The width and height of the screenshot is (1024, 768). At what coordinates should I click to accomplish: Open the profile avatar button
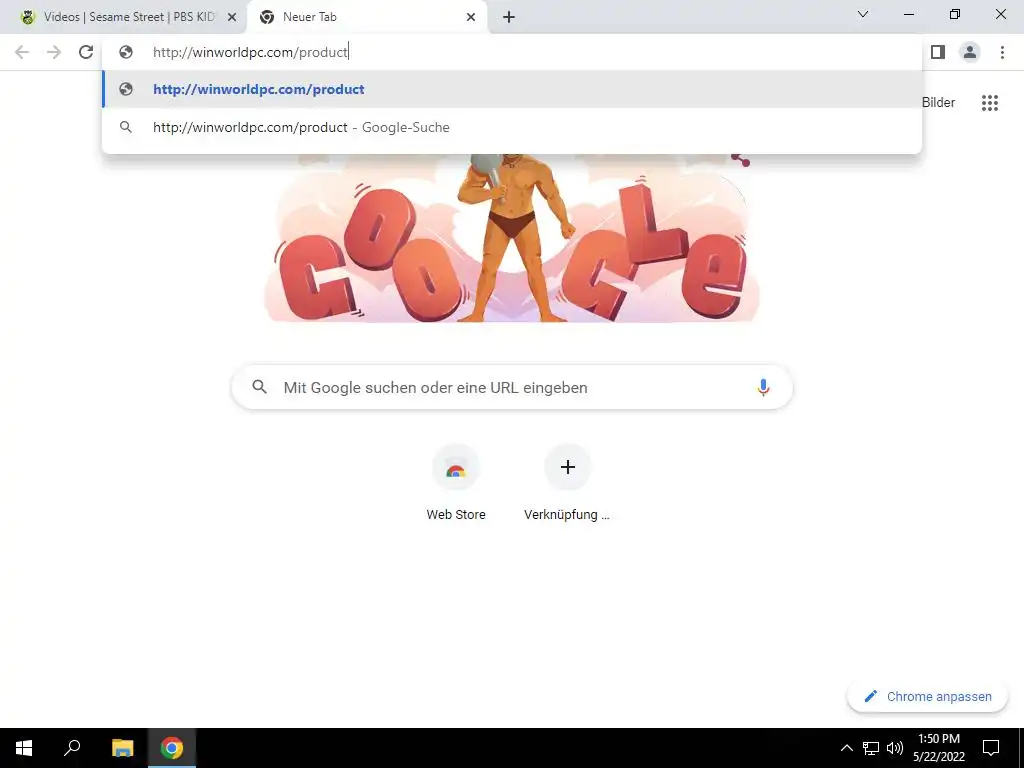(970, 52)
